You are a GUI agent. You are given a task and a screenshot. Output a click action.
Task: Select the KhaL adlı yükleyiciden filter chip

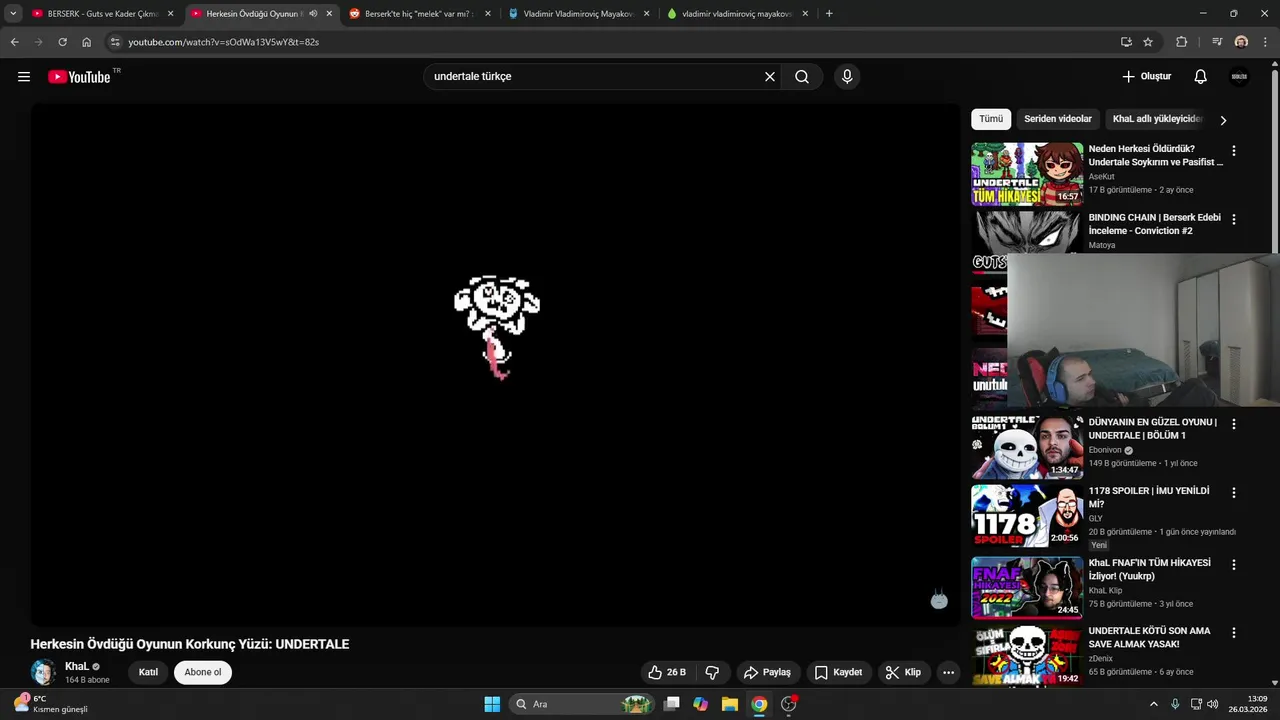1157,119
